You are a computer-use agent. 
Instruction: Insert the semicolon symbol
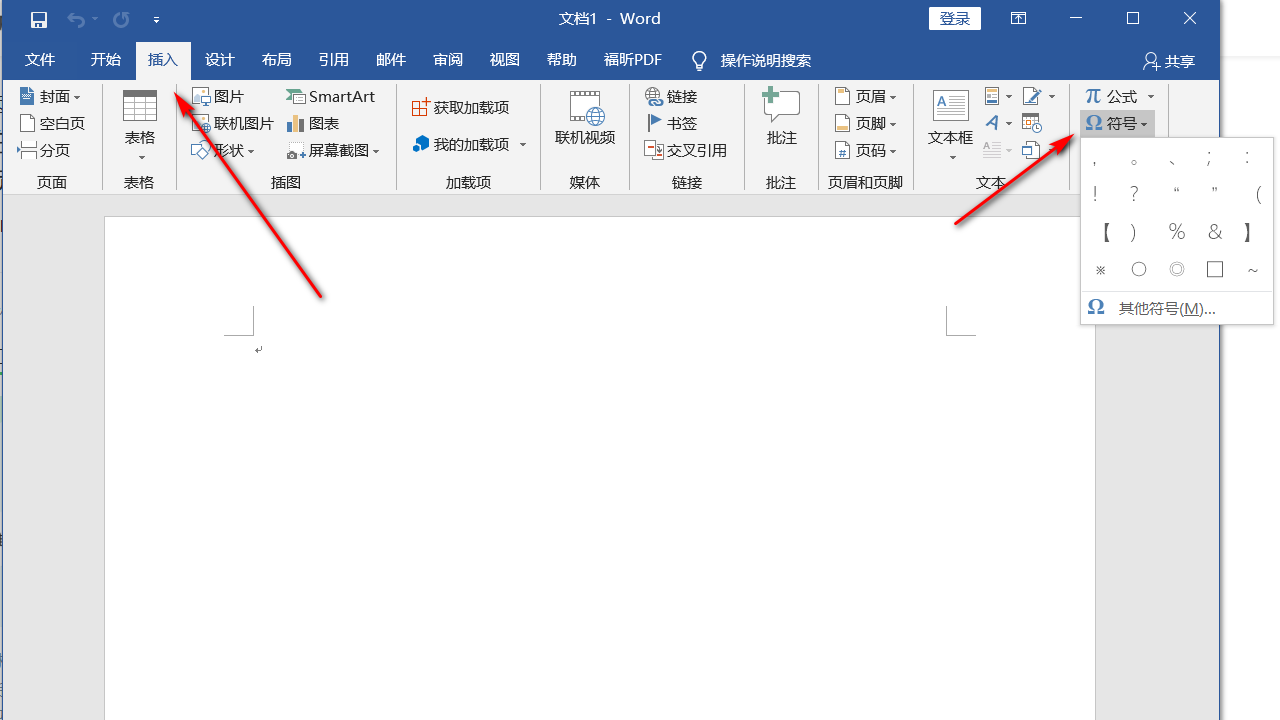tap(1209, 158)
